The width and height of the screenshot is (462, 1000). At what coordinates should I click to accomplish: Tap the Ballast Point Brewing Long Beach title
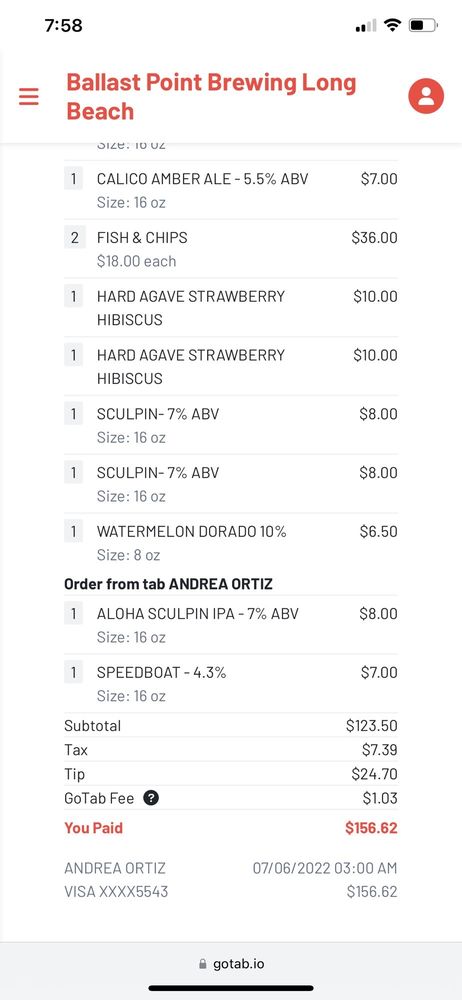(x=211, y=96)
